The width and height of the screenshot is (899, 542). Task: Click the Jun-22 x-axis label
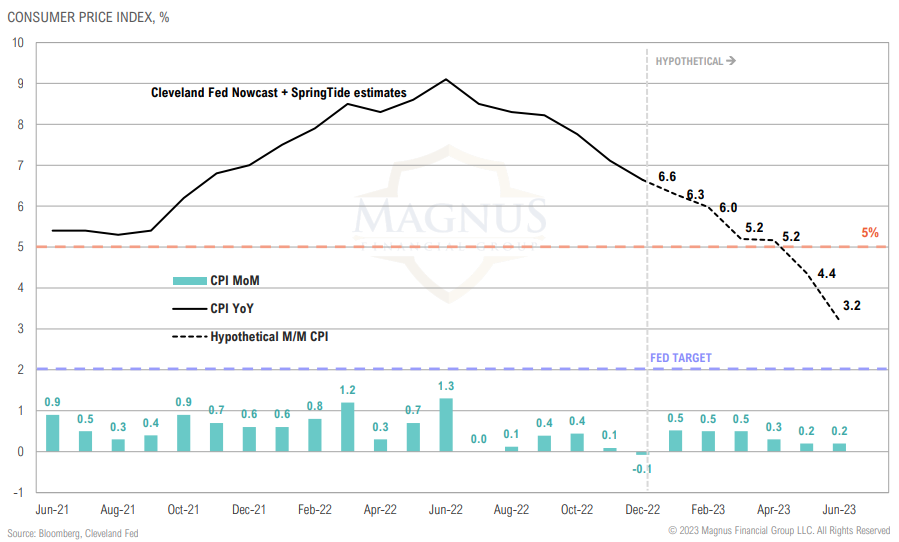445,509
